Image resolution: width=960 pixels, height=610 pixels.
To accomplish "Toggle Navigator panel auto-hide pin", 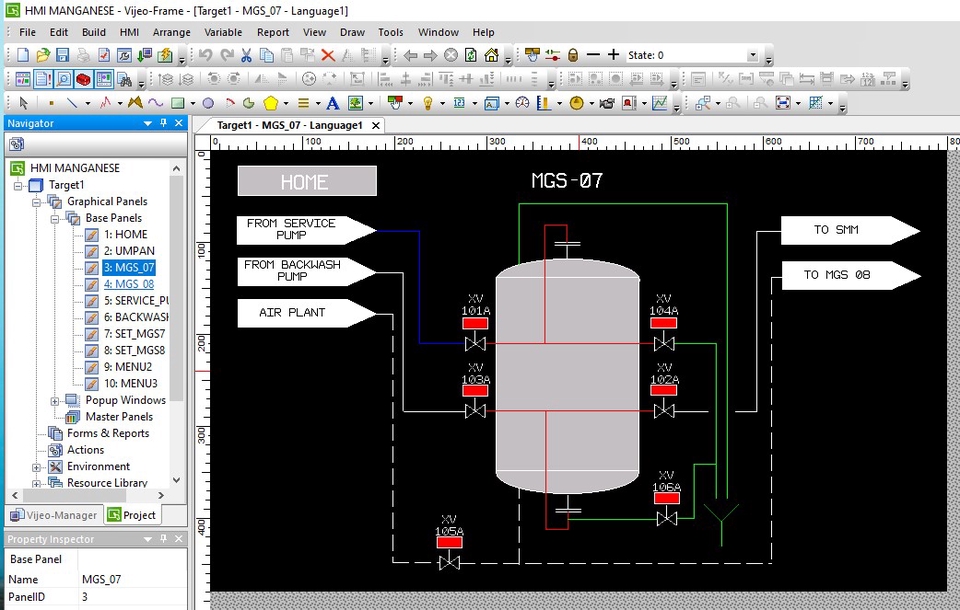I will [x=163, y=123].
